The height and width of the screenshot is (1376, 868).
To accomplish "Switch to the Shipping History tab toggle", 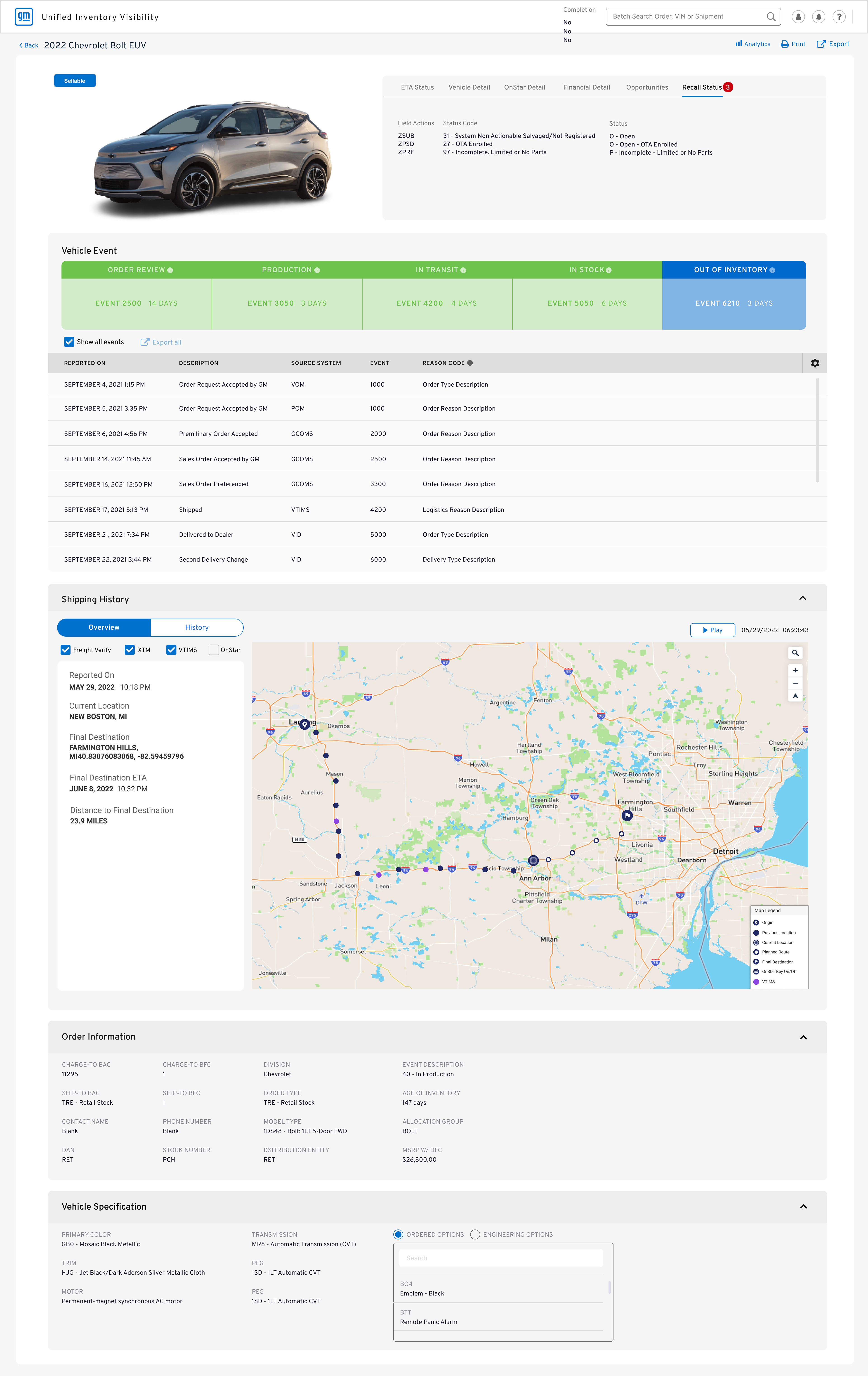I will click(x=197, y=627).
